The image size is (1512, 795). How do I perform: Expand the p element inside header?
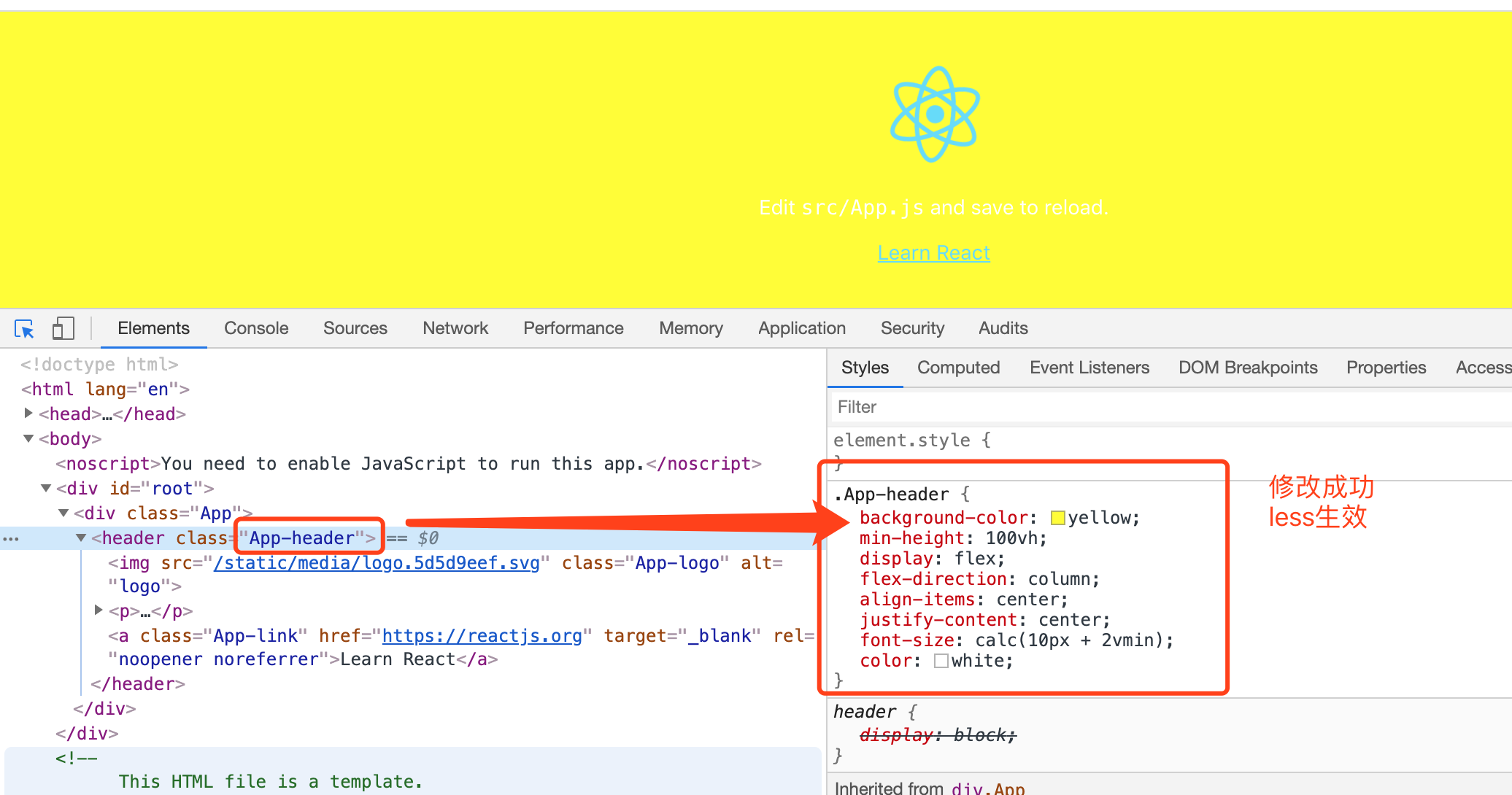click(x=99, y=610)
